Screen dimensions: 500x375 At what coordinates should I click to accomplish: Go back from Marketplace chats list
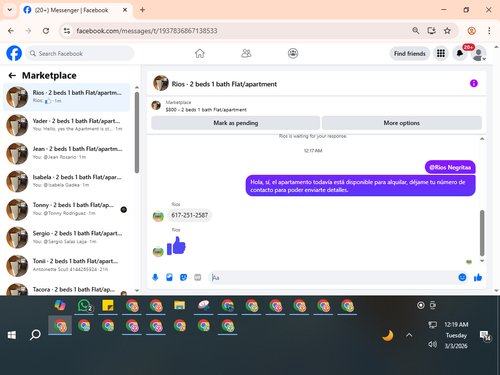click(x=12, y=76)
